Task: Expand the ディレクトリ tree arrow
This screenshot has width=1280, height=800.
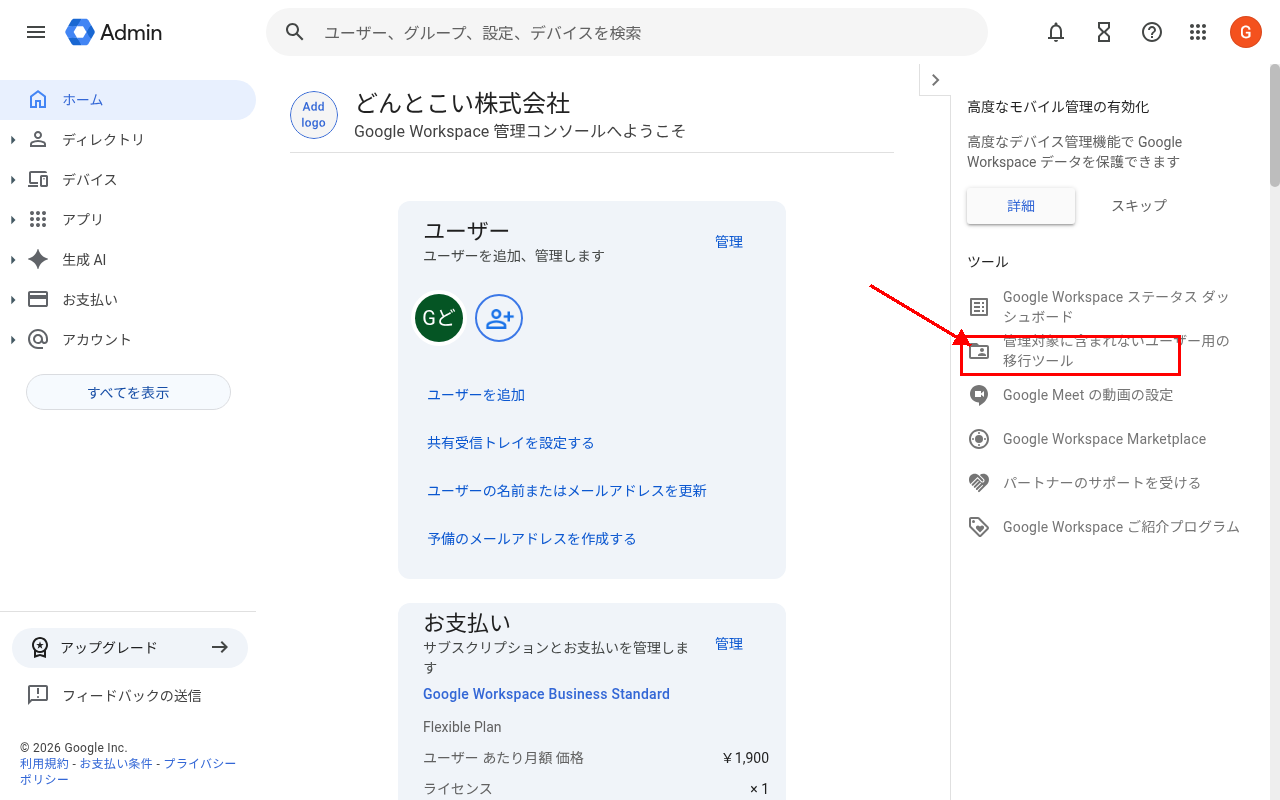Action: (13, 140)
